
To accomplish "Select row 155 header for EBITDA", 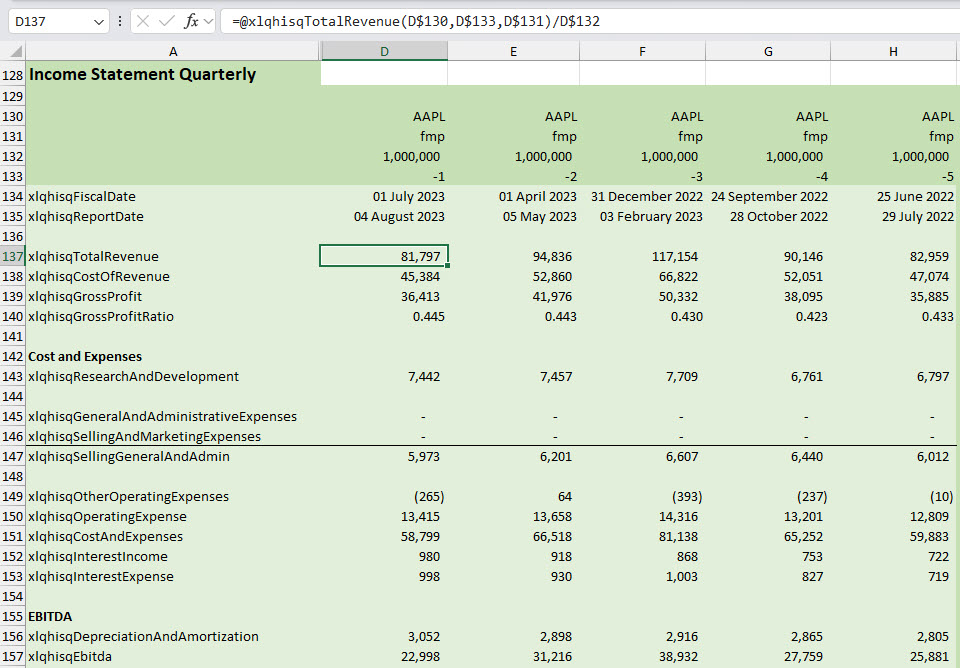I will [13, 617].
